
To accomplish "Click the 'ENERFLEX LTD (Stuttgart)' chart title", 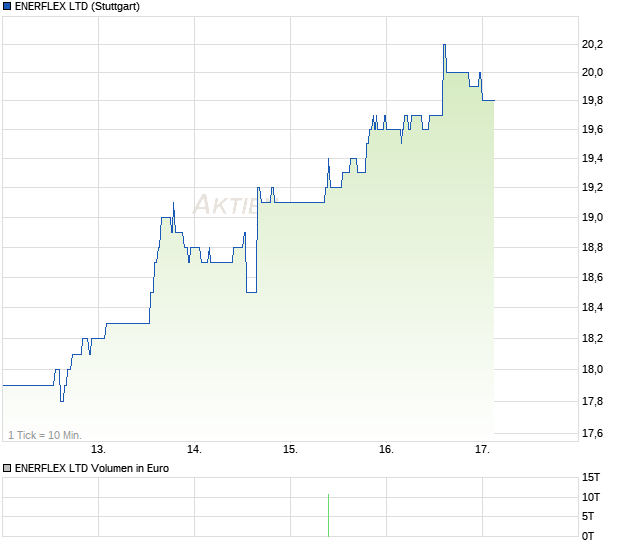I will click(x=77, y=6).
